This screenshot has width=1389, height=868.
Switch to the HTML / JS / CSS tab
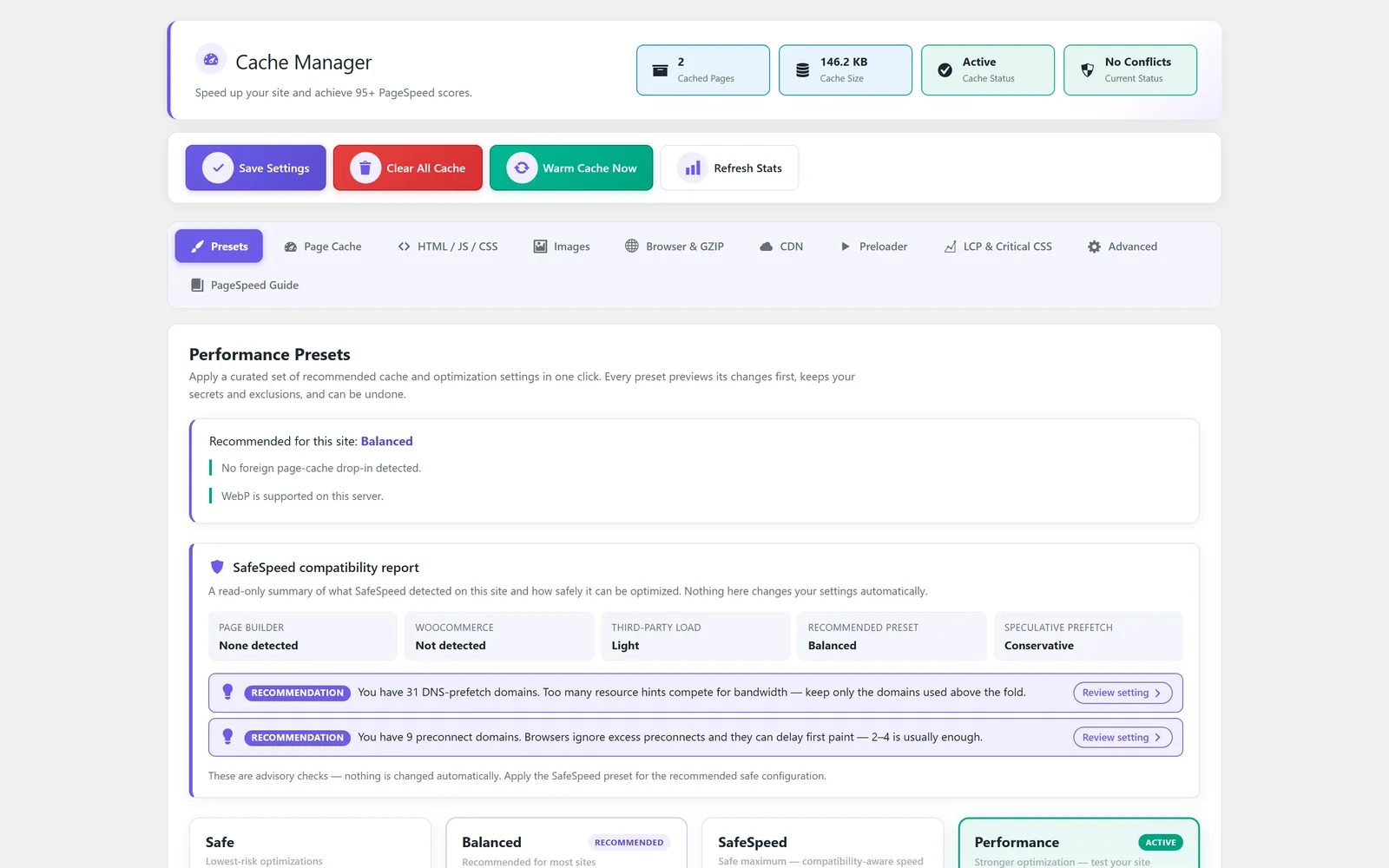click(448, 247)
